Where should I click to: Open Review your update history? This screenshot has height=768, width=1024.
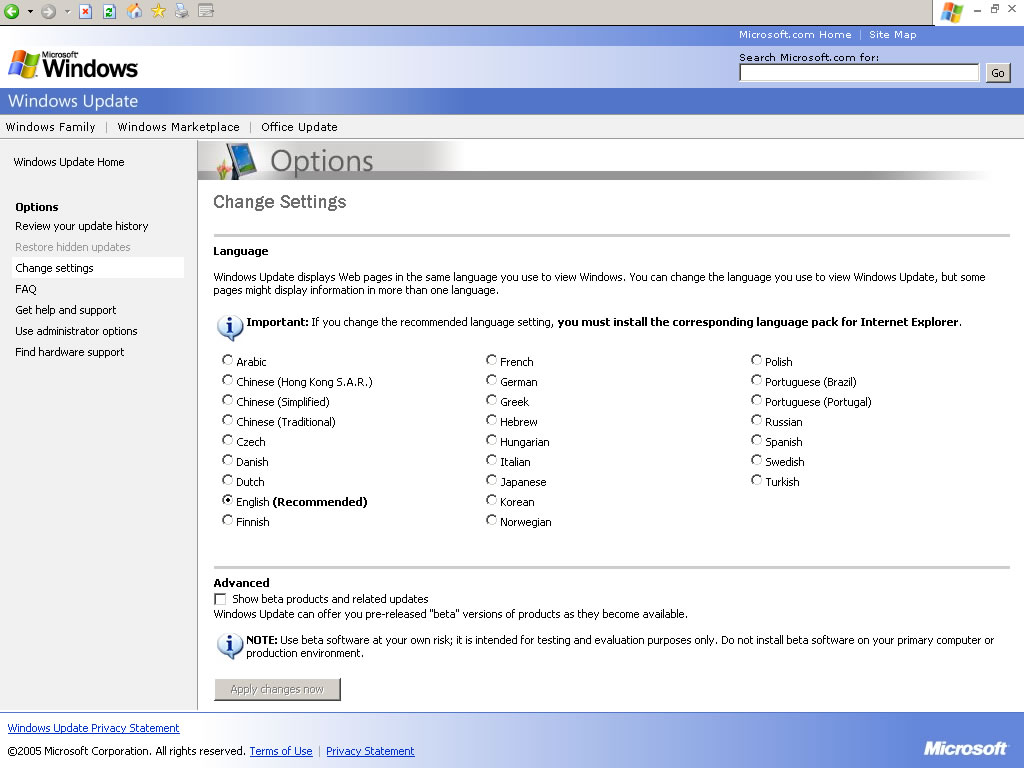(82, 226)
